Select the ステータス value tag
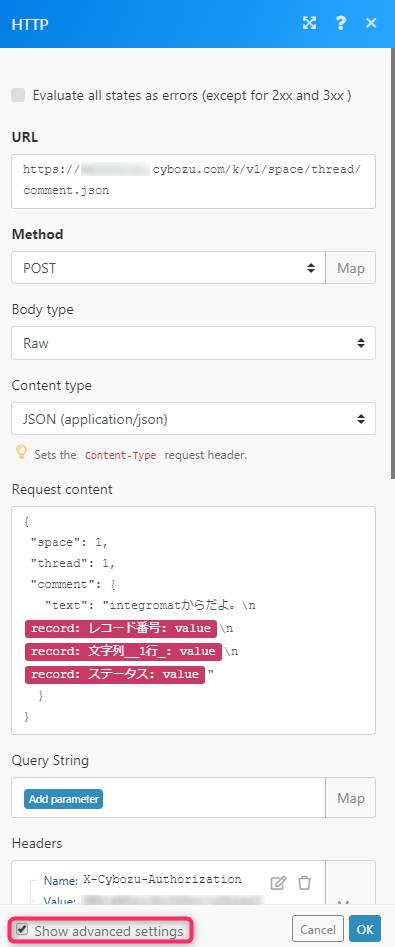This screenshot has width=395, height=947. pos(115,674)
